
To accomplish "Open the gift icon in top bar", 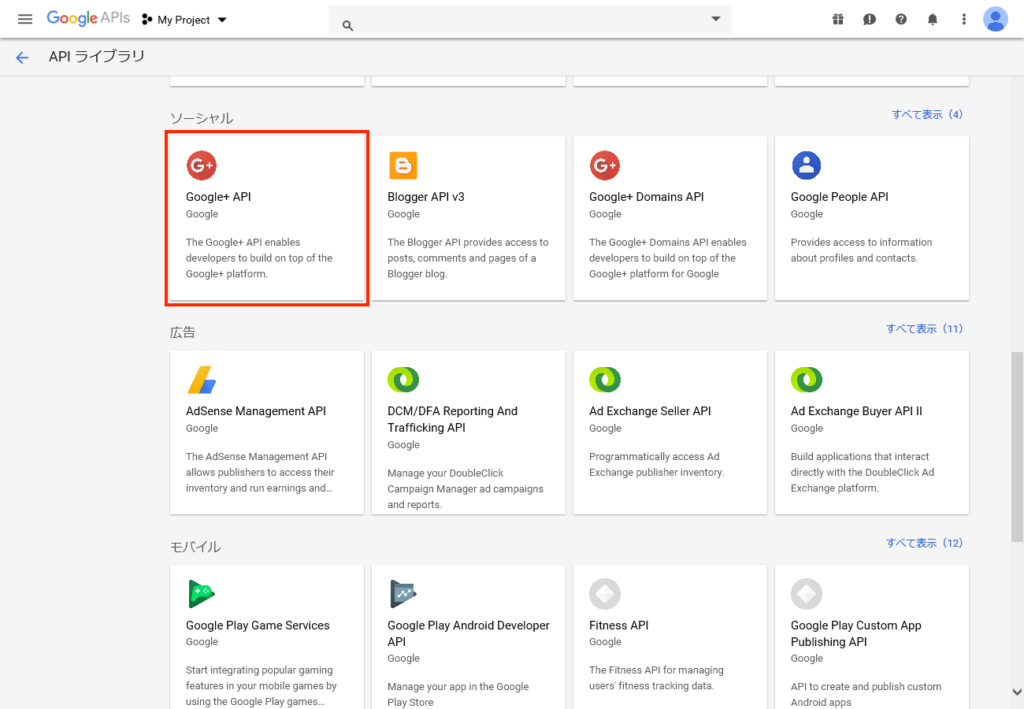I will pyautogui.click(x=837, y=19).
